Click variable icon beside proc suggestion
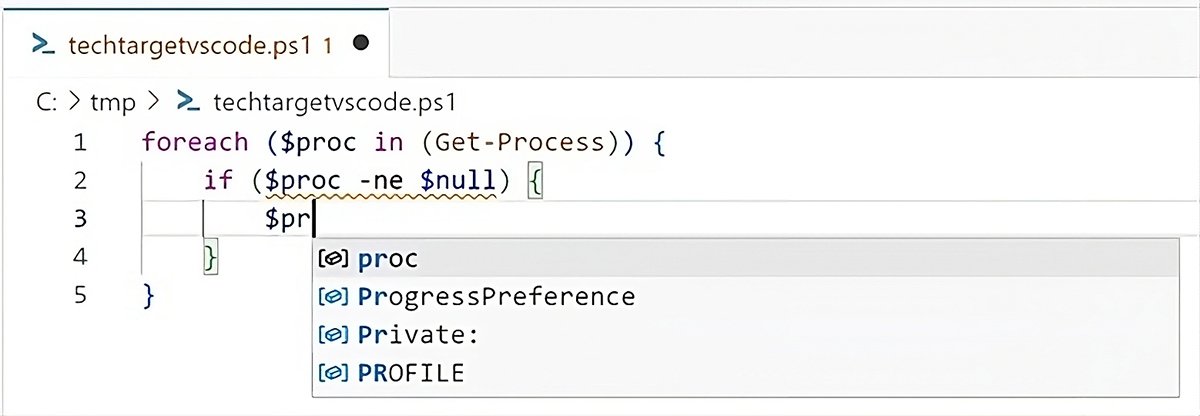The width and height of the screenshot is (1200, 416). 332,259
